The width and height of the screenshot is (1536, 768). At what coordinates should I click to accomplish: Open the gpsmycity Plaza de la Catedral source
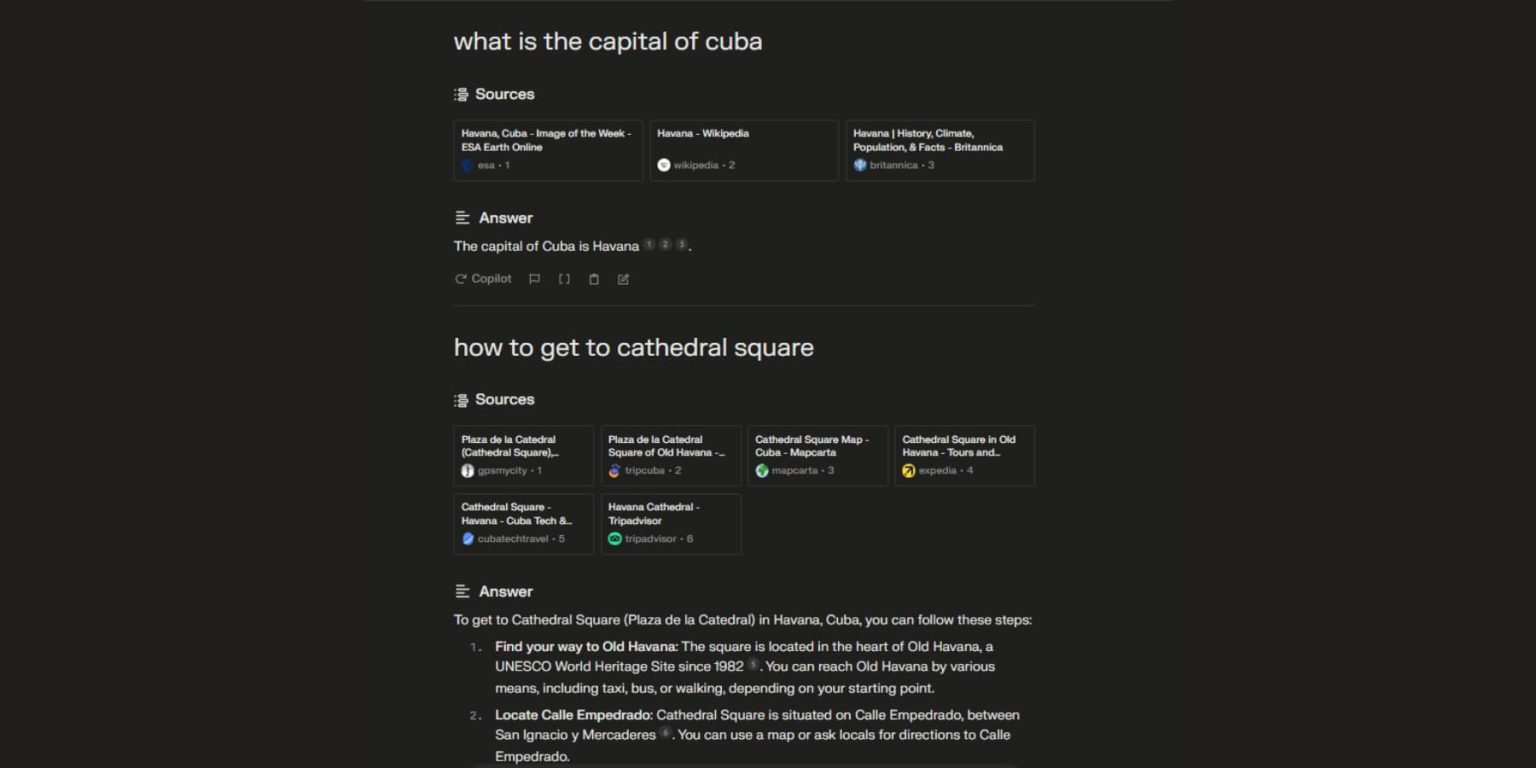coord(523,455)
